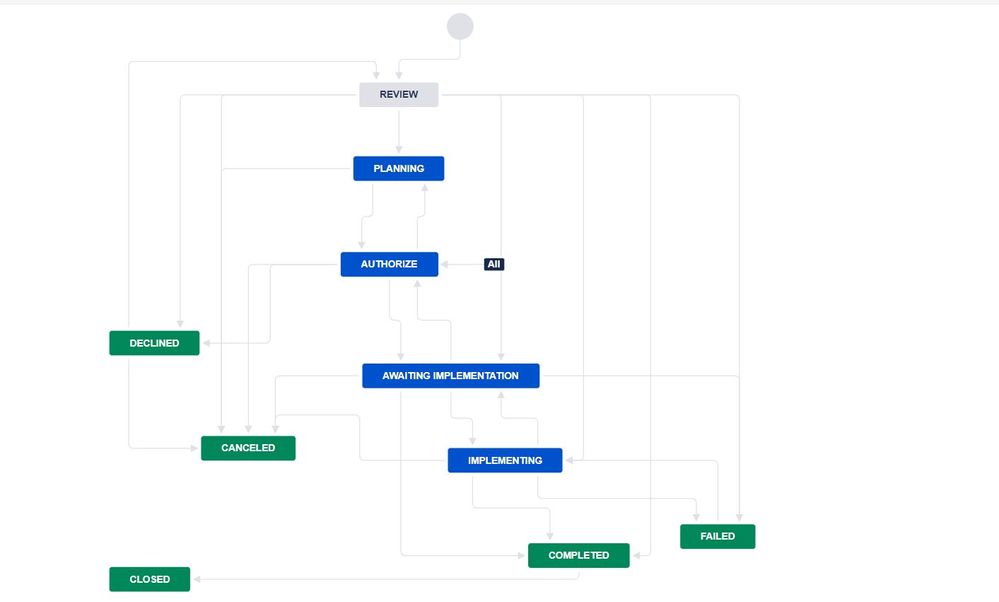The width and height of the screenshot is (999, 602).
Task: Click the AUTHORIZE status node
Action: [389, 264]
